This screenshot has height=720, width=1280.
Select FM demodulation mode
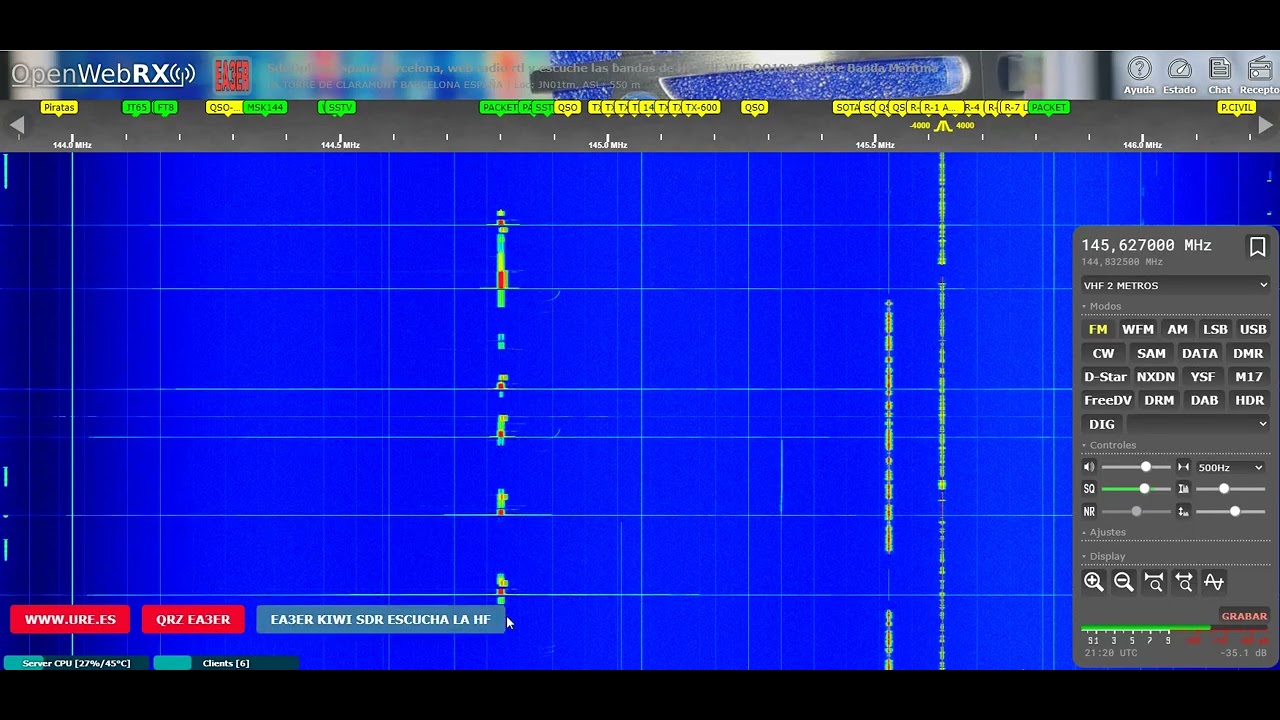click(x=1098, y=330)
